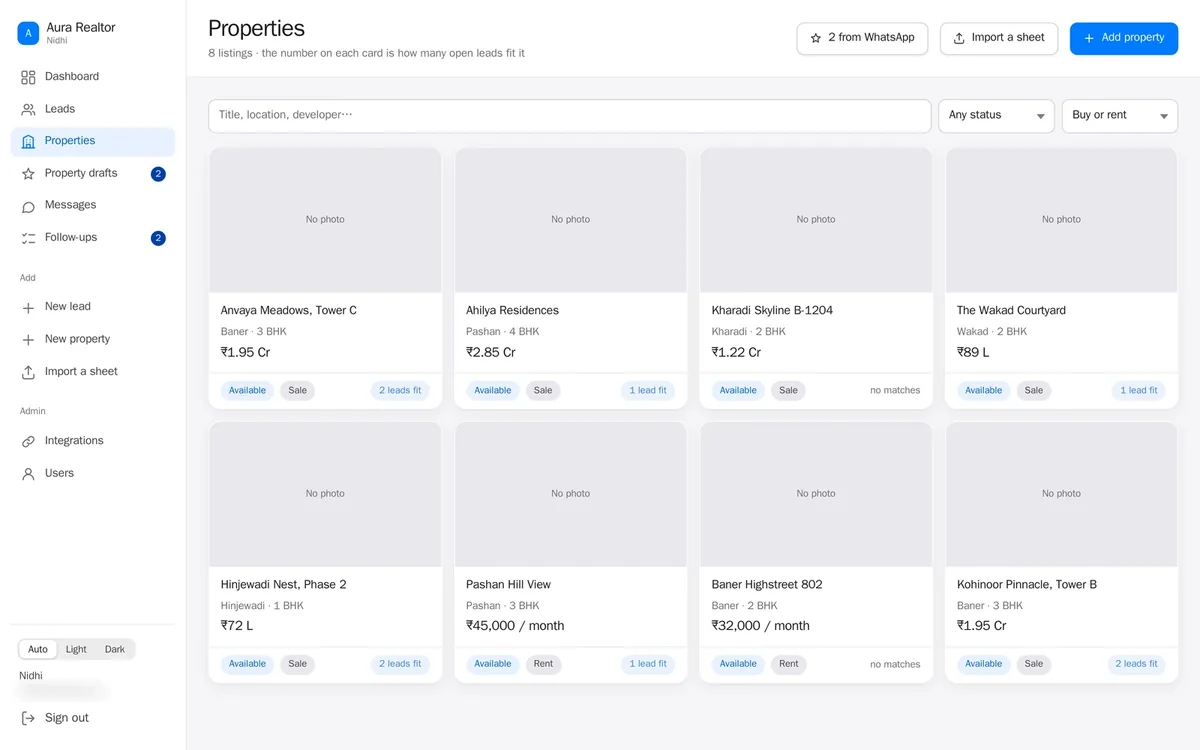Viewport: 1200px width, 750px height.
Task: Open Kharadi Skyline B-1204 listing title
Action: click(772, 311)
